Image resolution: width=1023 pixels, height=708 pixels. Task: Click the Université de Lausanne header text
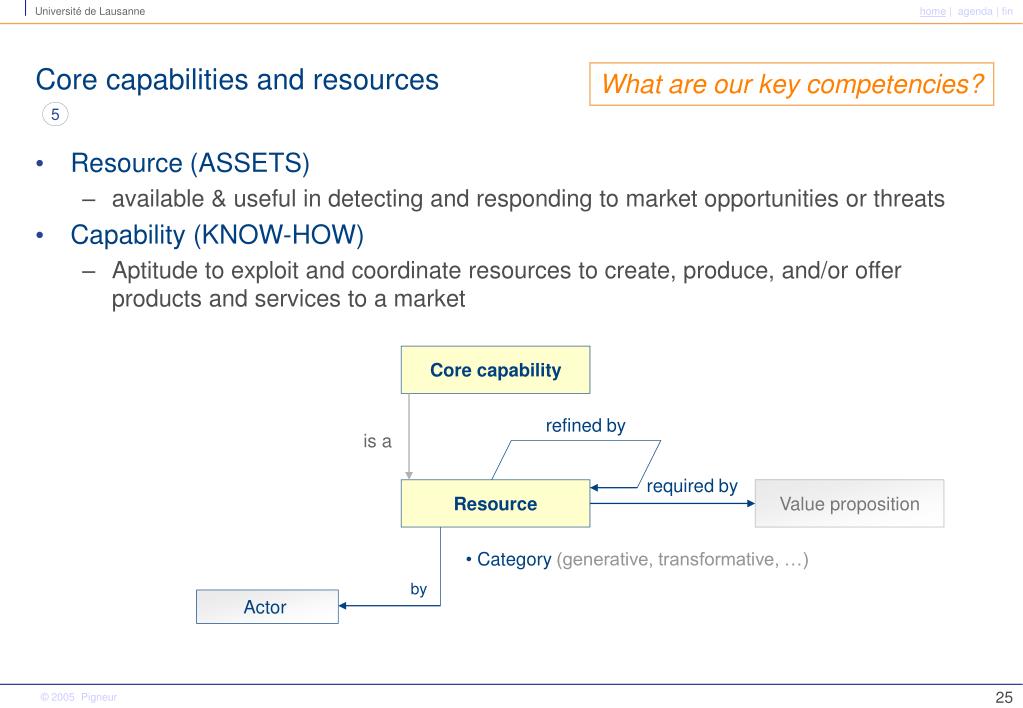90,11
